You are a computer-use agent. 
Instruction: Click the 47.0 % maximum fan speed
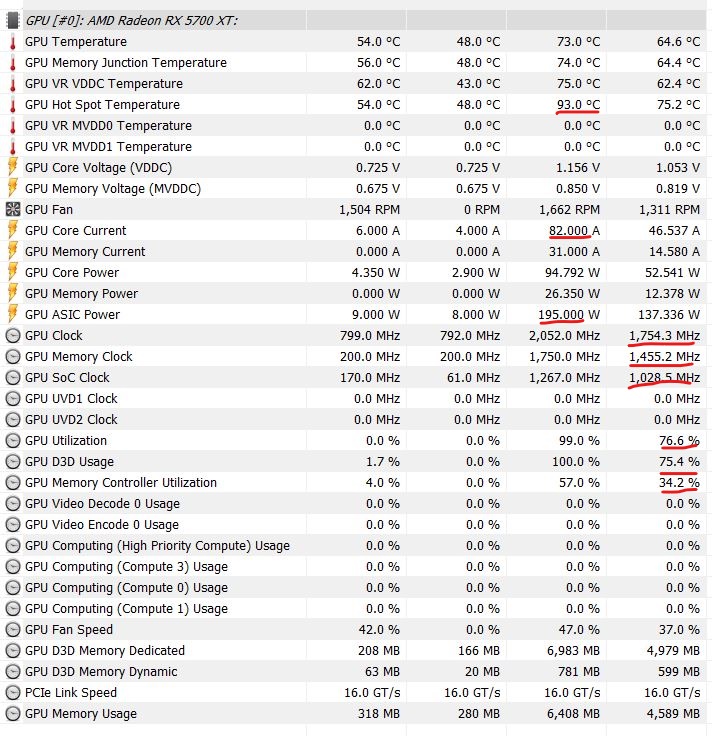[579, 629]
